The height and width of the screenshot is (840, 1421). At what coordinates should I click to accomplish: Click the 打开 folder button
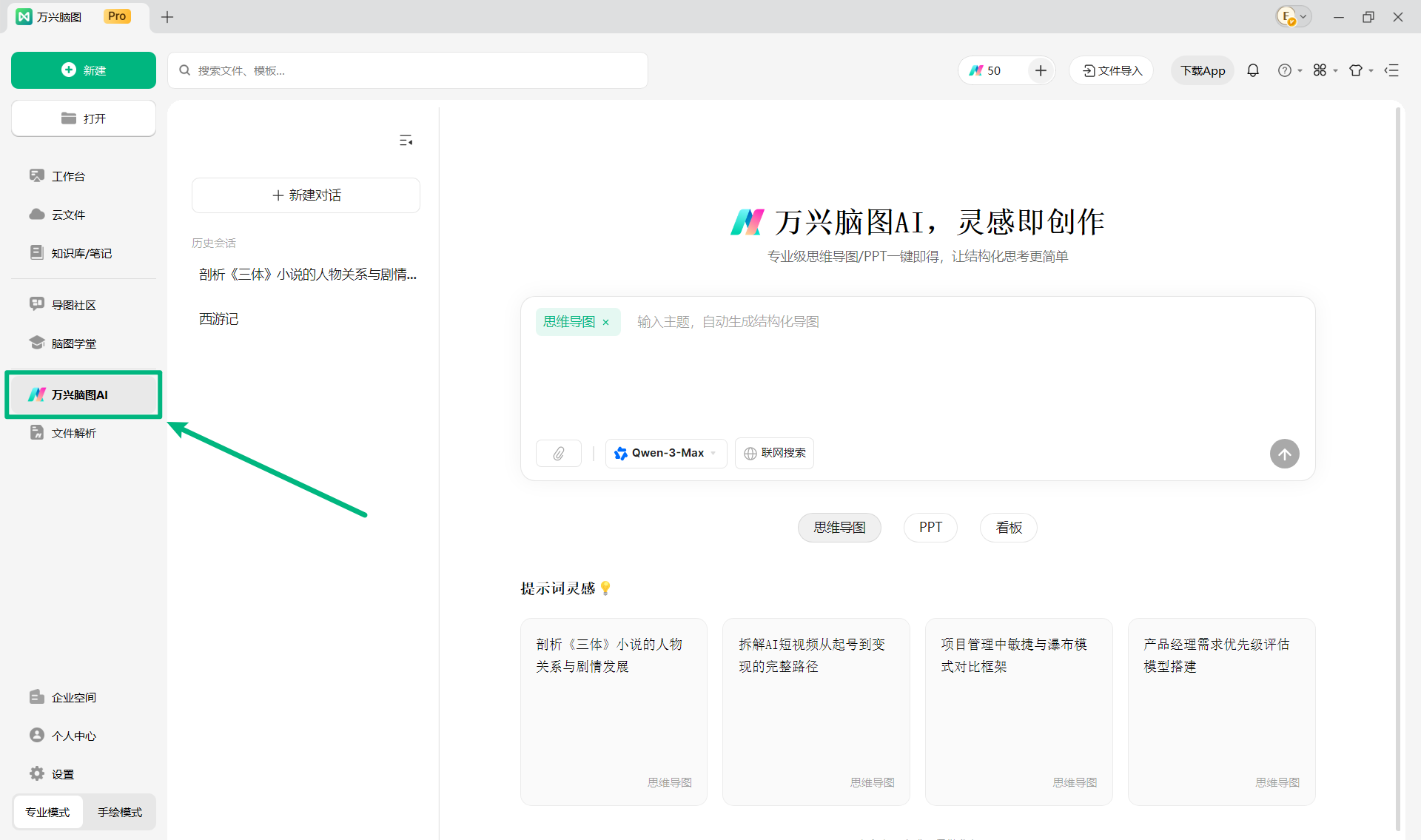click(x=84, y=118)
